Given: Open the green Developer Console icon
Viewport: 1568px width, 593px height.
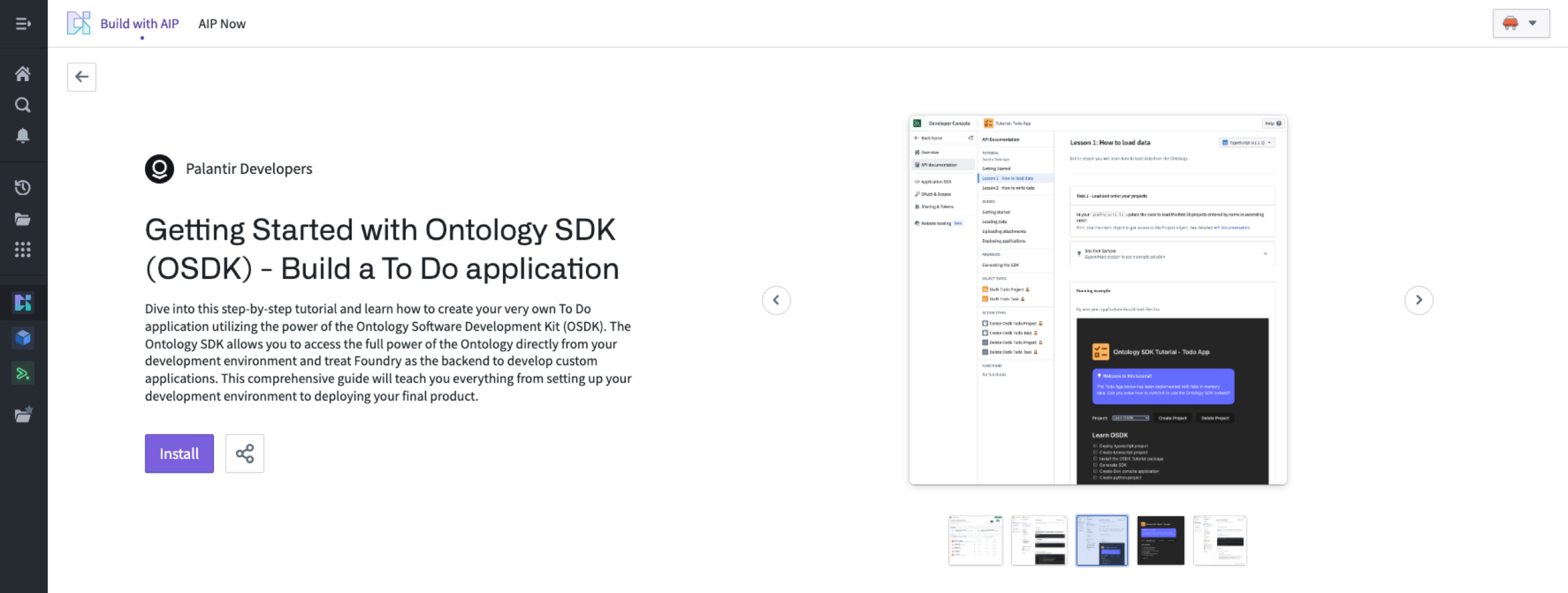Looking at the screenshot, I should [x=23, y=373].
